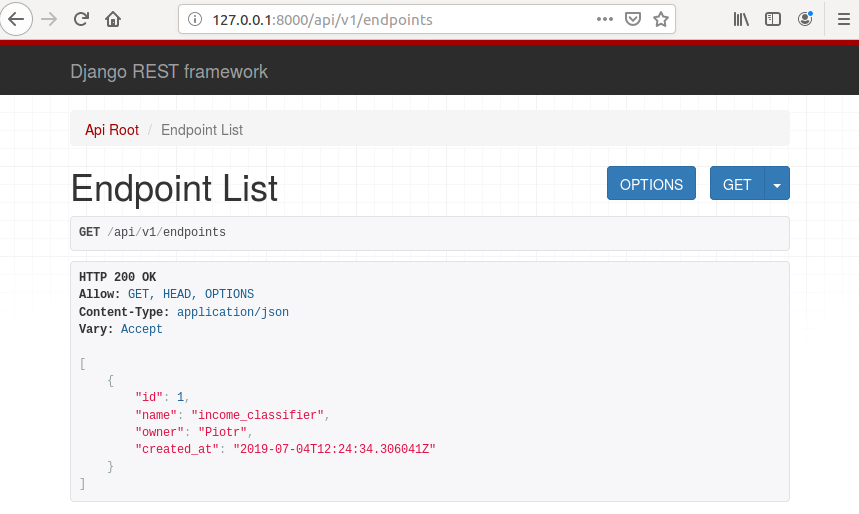Show site information for 127.0.0.1
Screen dimensions: 859x514
(x=195, y=19)
